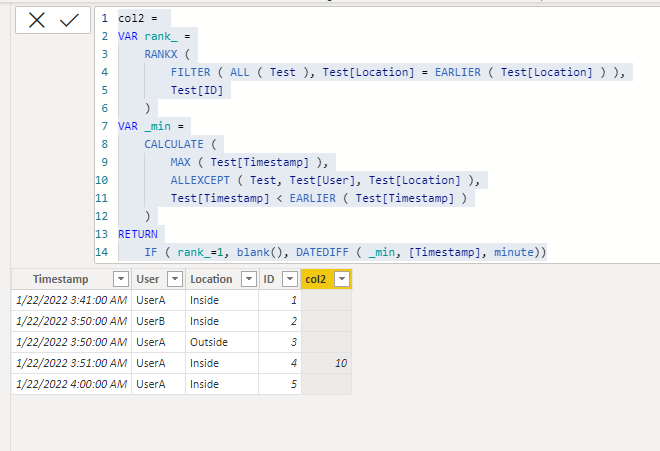Viewport: 660px width, 451px height.
Task: Click CALCULATE keyword on formula line 8
Action: (x=174, y=144)
